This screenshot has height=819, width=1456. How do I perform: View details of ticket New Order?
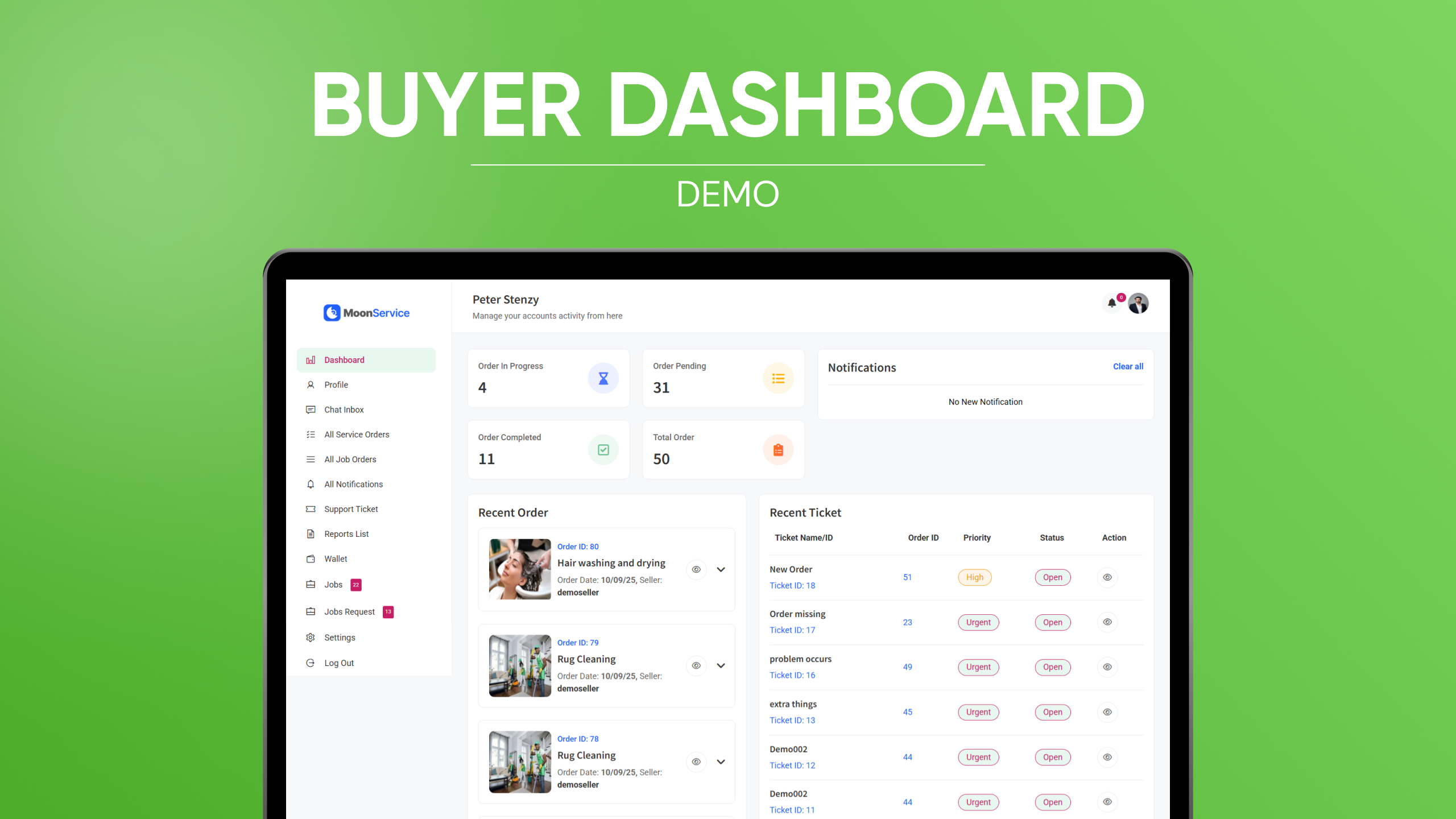(1107, 577)
